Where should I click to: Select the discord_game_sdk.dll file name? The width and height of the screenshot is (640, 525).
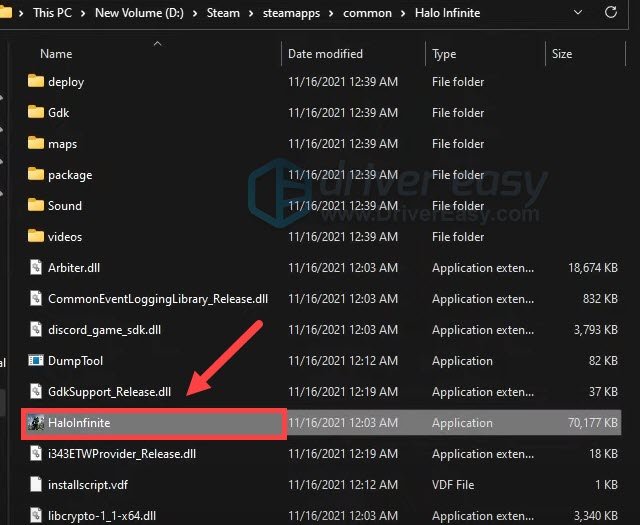point(104,330)
